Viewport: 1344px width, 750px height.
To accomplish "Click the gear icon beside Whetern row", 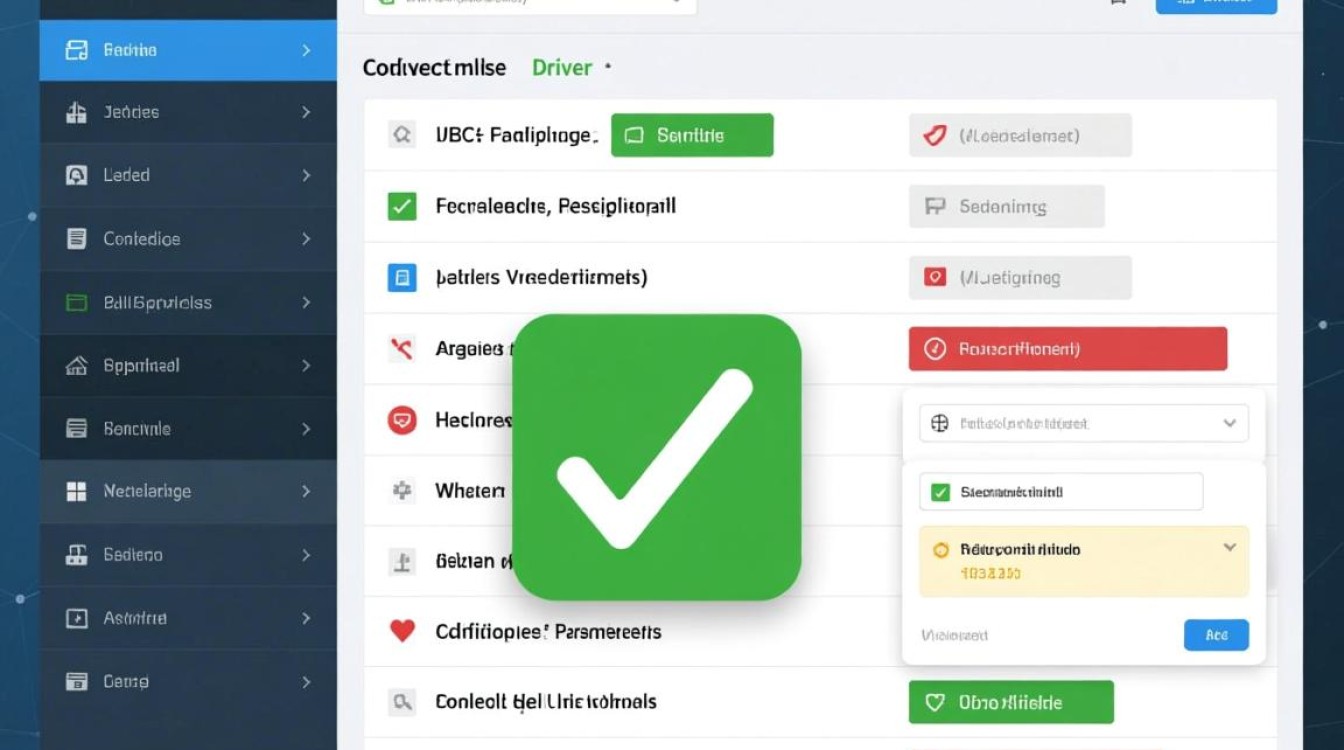I will [x=401, y=490].
